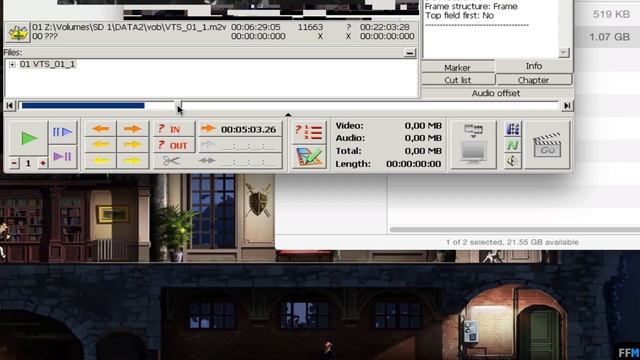The height and width of the screenshot is (360, 640).
Task: Click the black triangle marker below the slider
Action: (288, 115)
